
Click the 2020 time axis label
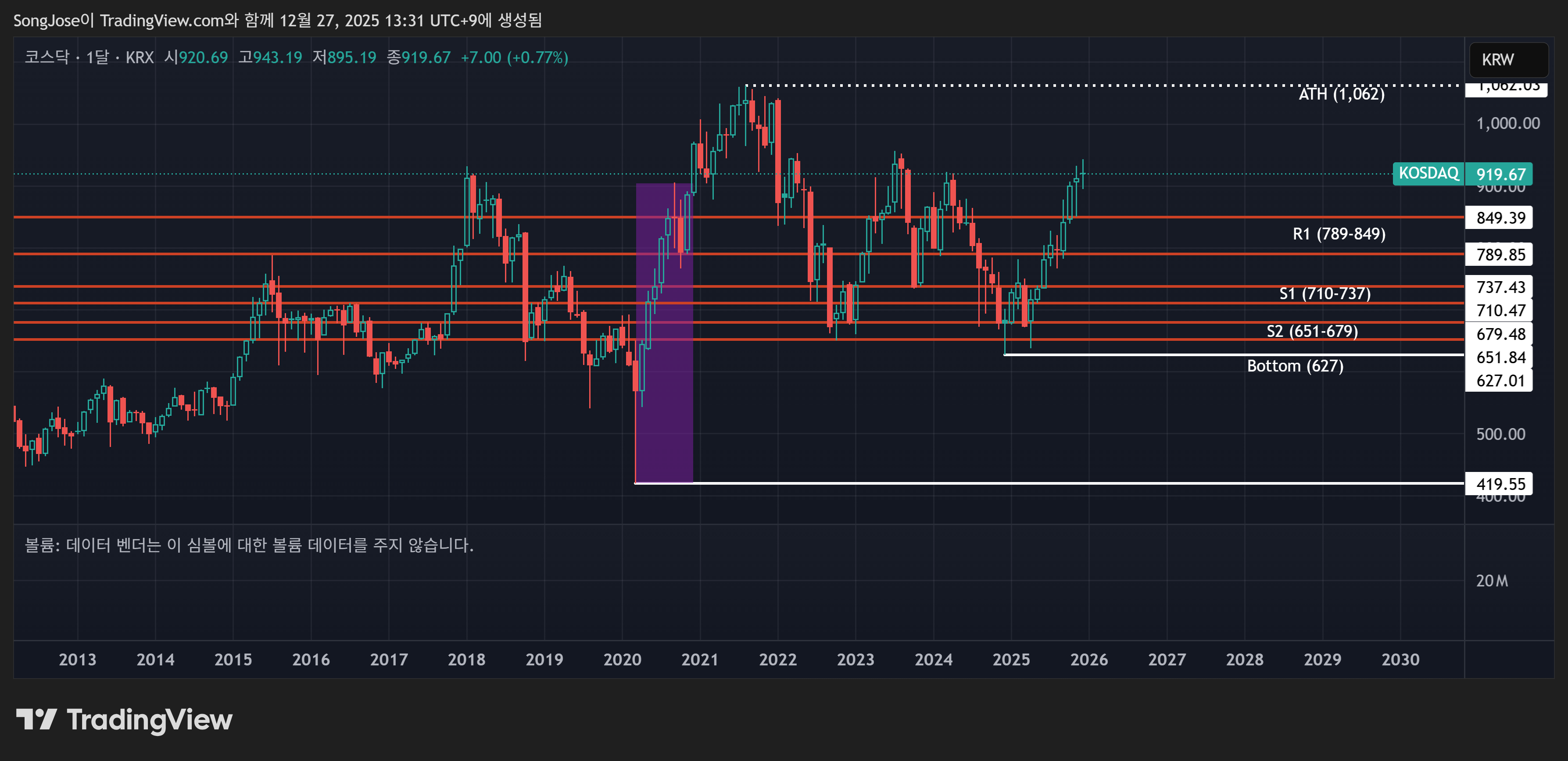coord(622,659)
